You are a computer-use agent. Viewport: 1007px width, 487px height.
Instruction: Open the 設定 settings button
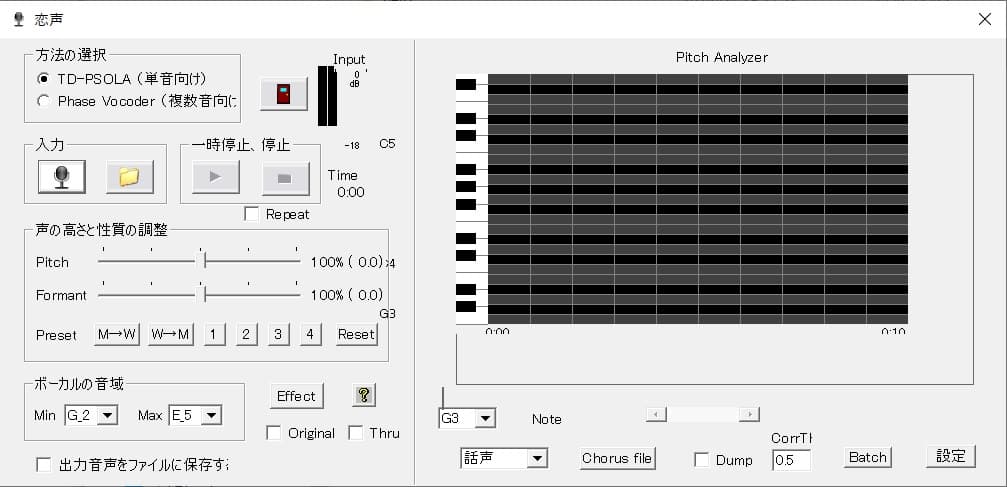(x=951, y=457)
